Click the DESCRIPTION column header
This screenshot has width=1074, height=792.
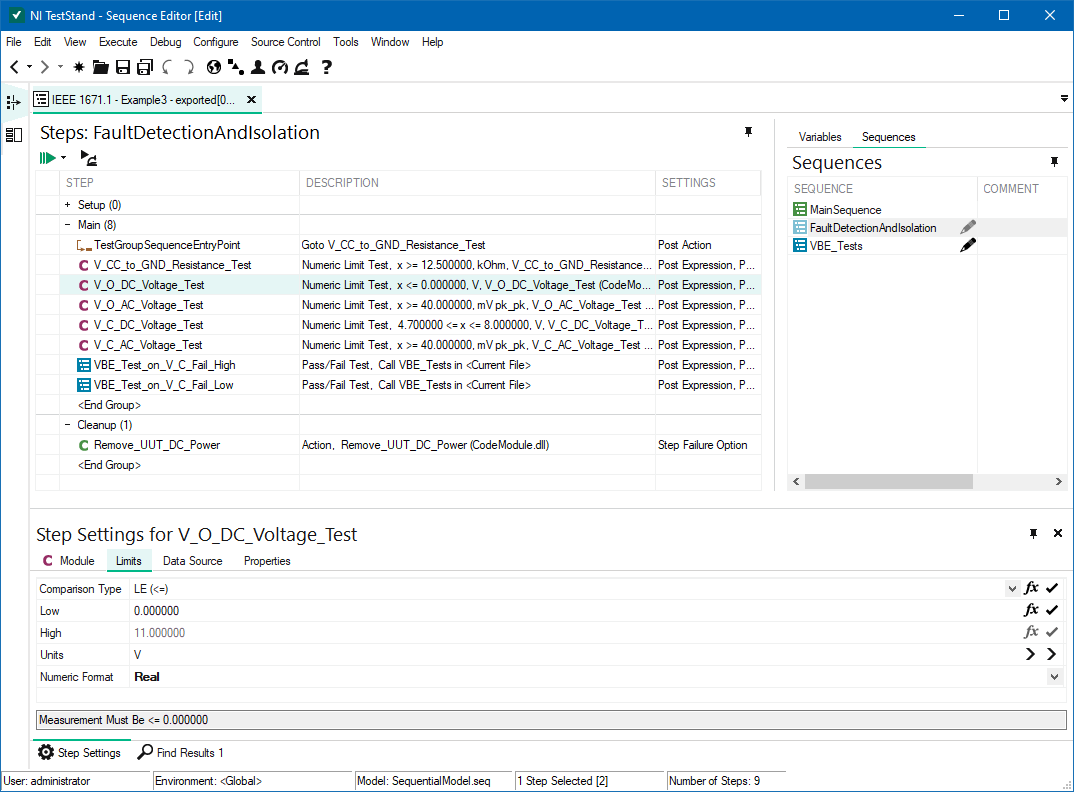click(x=477, y=183)
